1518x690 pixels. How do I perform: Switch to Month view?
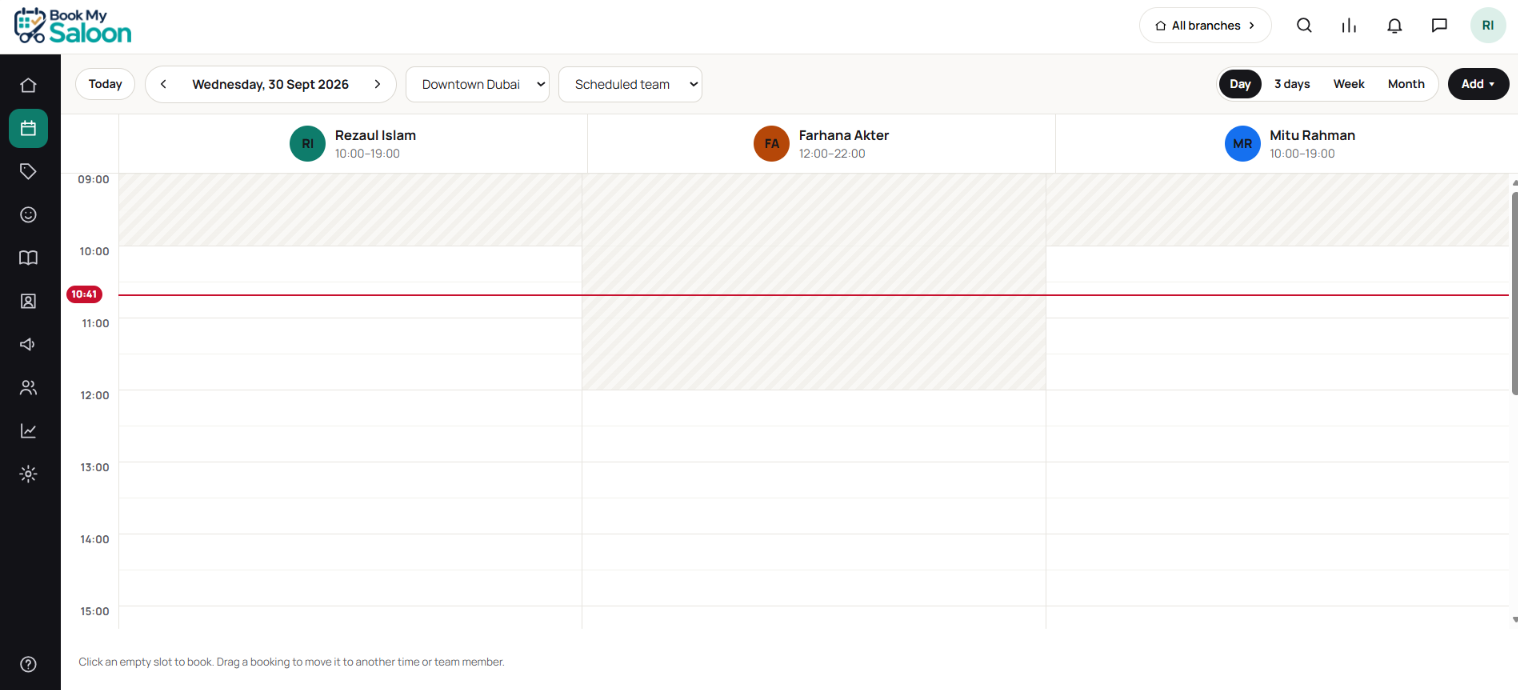(1406, 84)
